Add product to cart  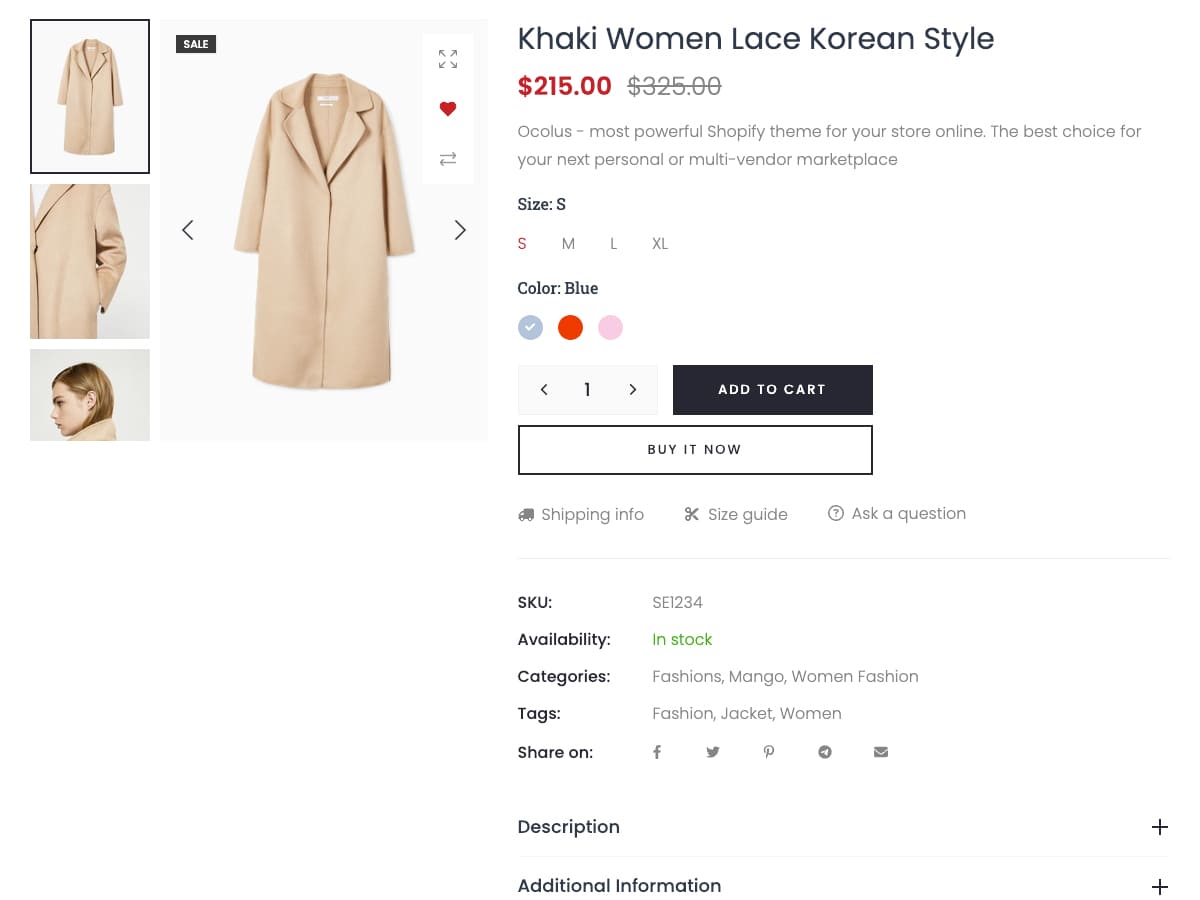pyautogui.click(x=772, y=390)
